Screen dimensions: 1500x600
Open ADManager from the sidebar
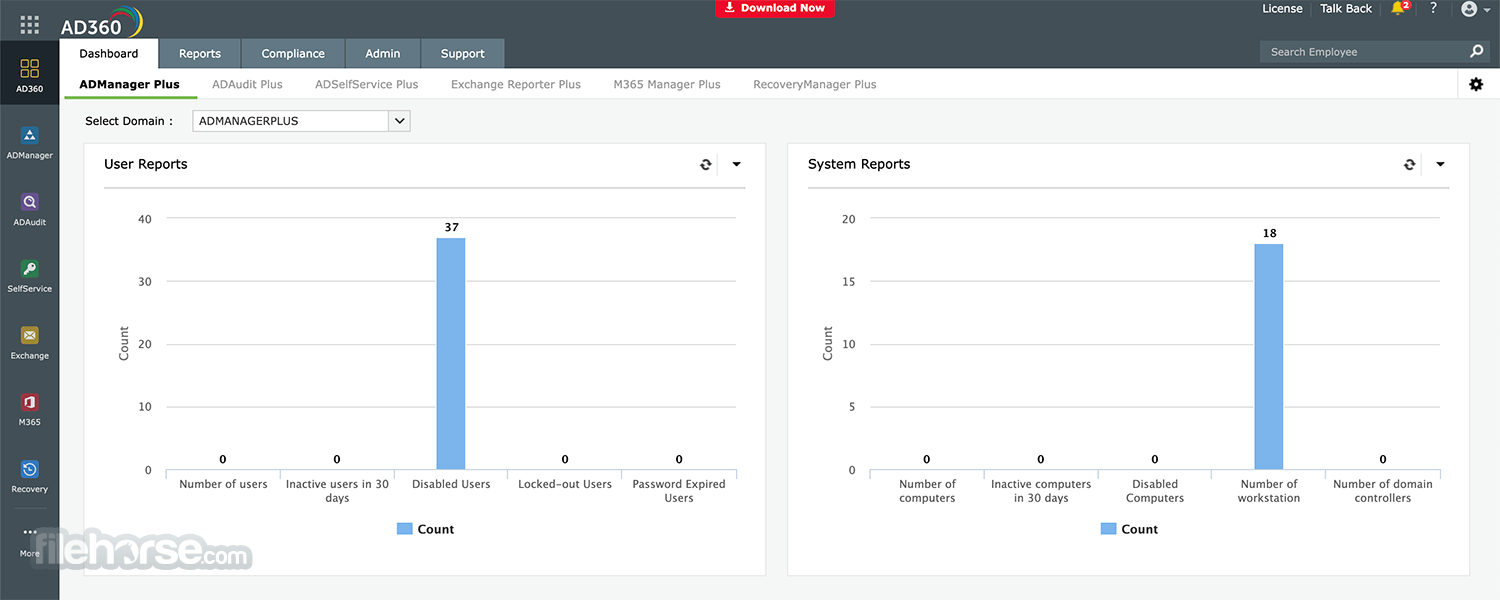coord(30,143)
